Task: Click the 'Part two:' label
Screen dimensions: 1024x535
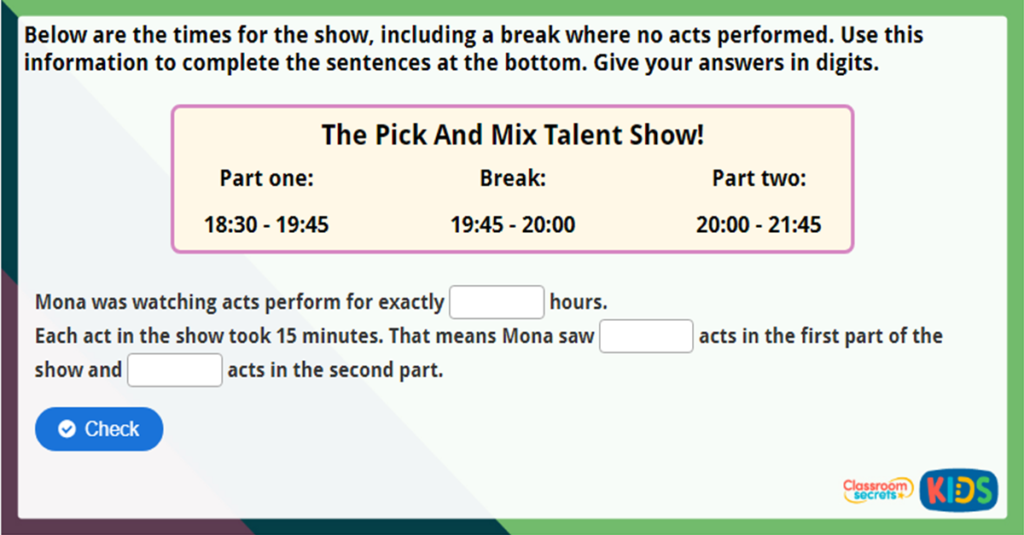Action: pos(759,179)
